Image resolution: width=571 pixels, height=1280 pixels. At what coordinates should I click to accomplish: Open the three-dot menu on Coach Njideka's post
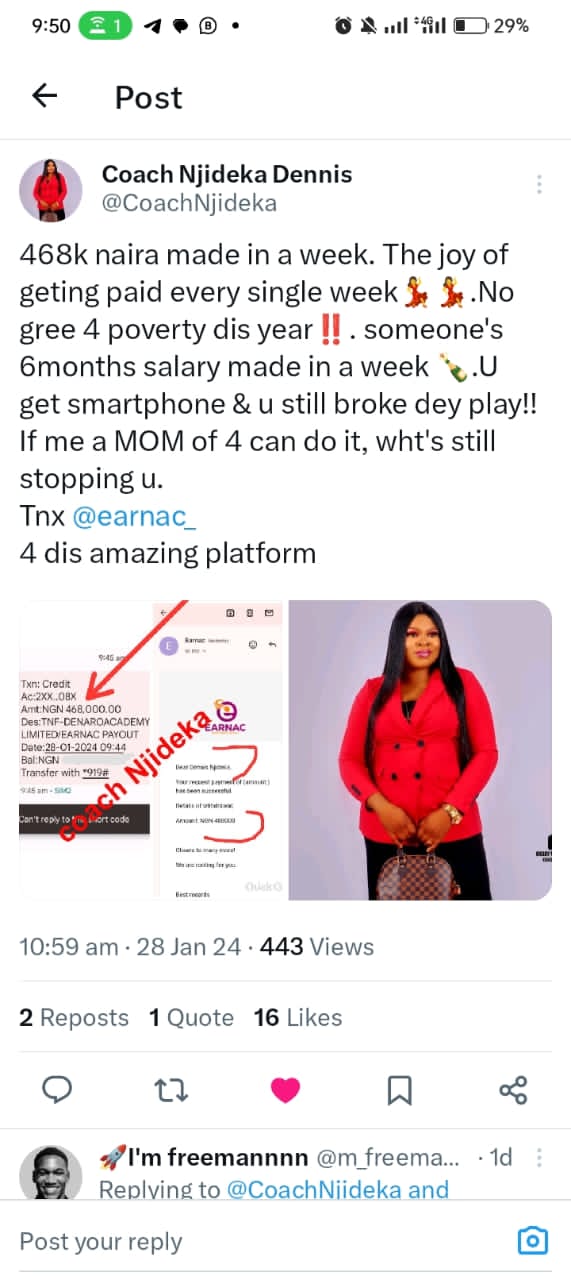[539, 184]
